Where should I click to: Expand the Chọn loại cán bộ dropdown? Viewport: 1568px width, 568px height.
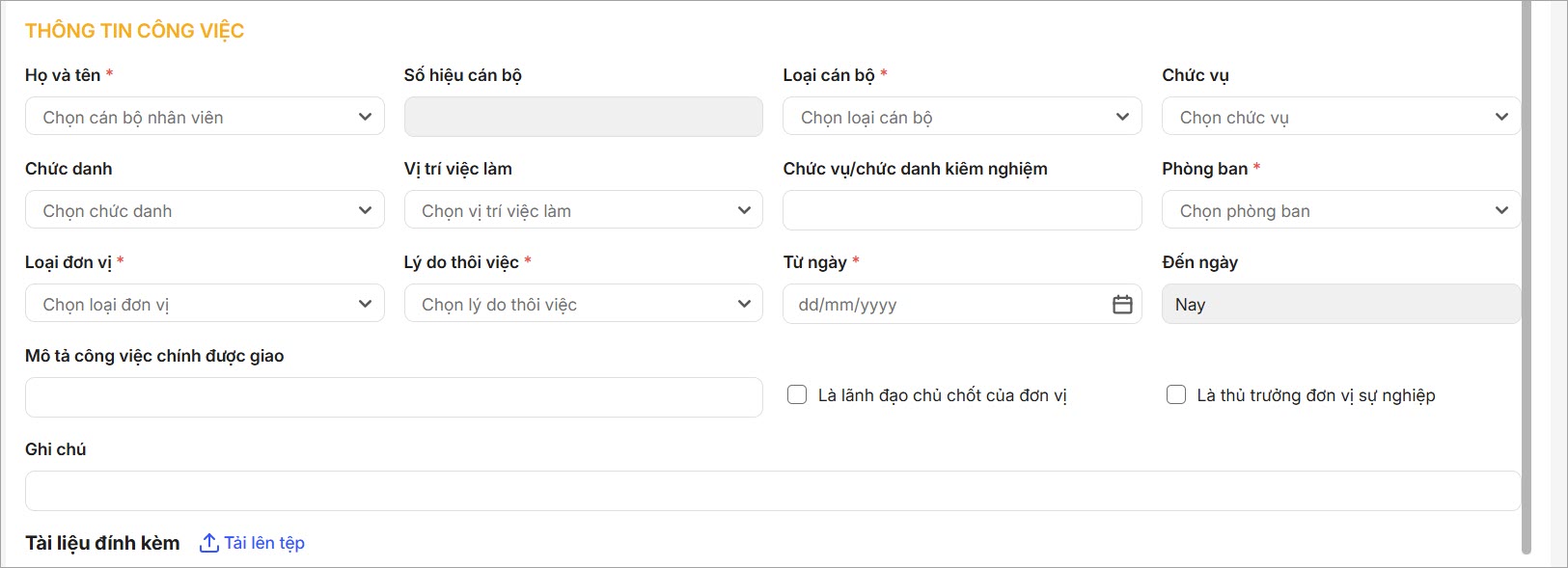pos(962,117)
